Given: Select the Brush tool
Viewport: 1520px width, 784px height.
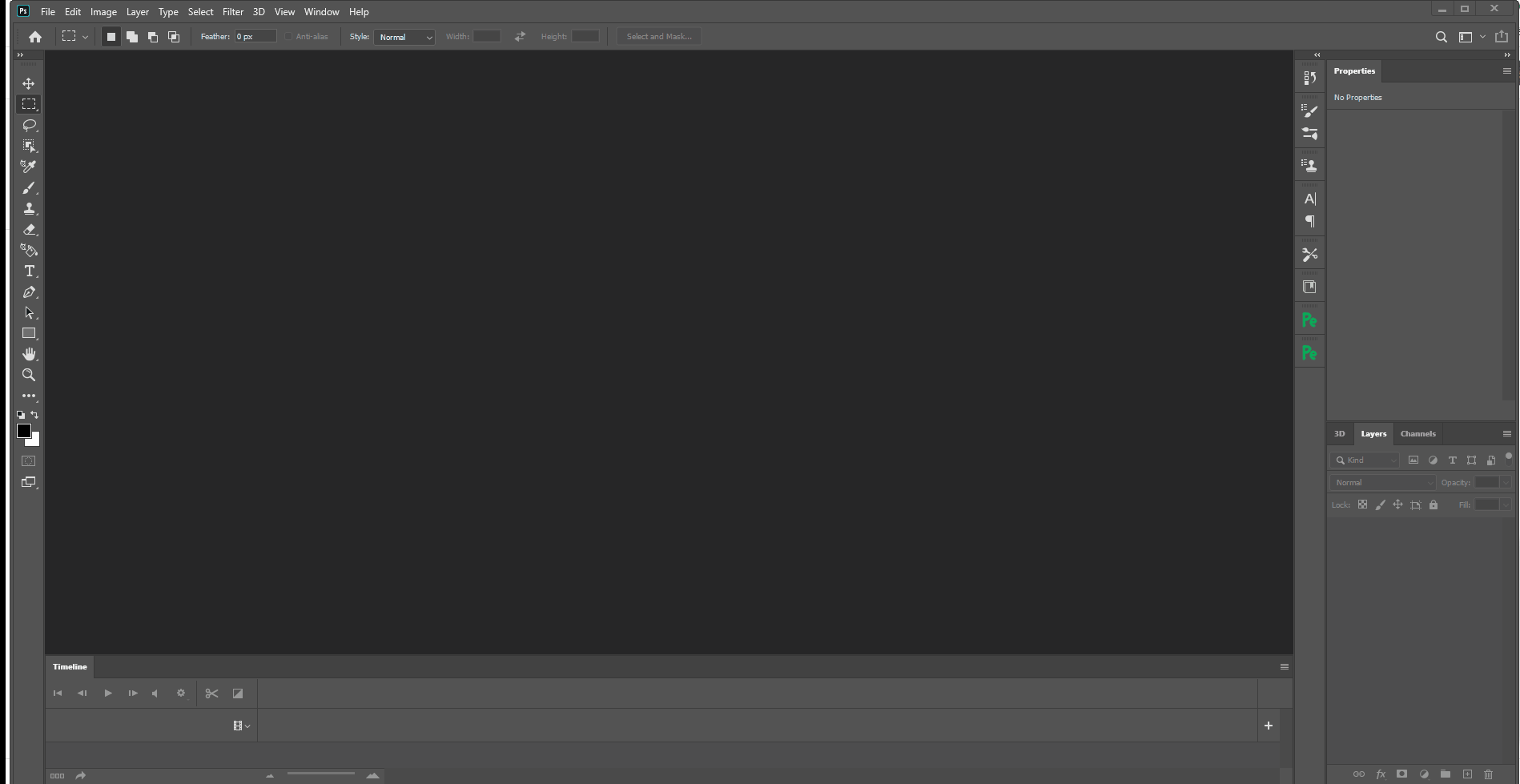Looking at the screenshot, I should coord(29,187).
